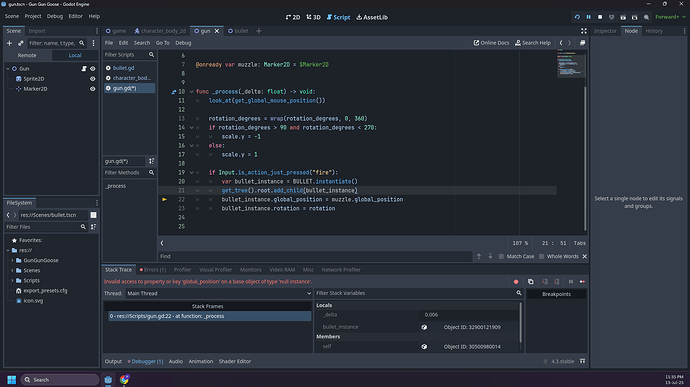Image resolution: width=690 pixels, height=387 pixels.
Task: Open Search Help
Action: [x=533, y=43]
